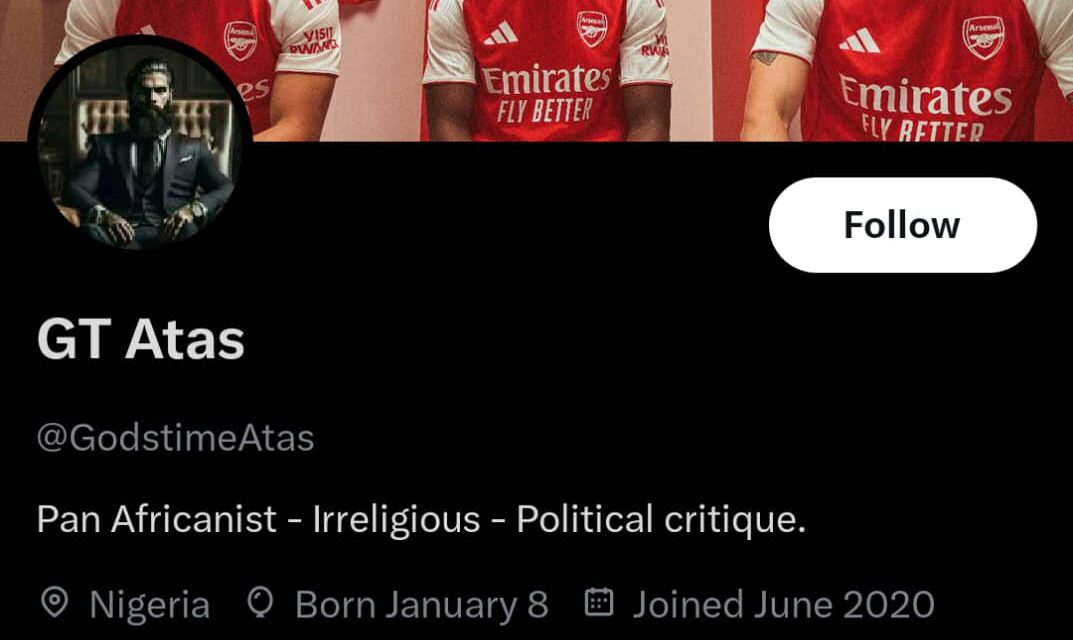The image size is (1073, 640).
Task: Click the adidas logo on right jersey
Action: click(859, 40)
